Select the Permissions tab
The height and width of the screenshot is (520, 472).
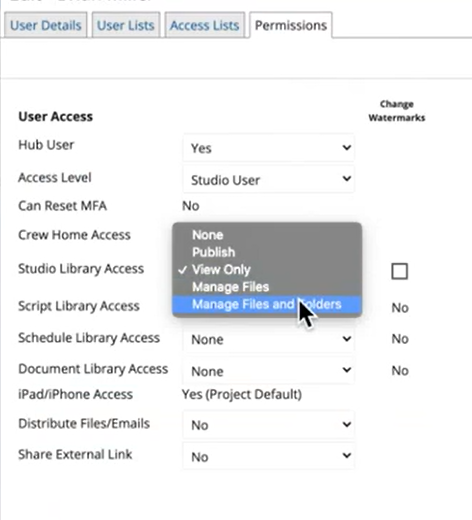coord(291,25)
